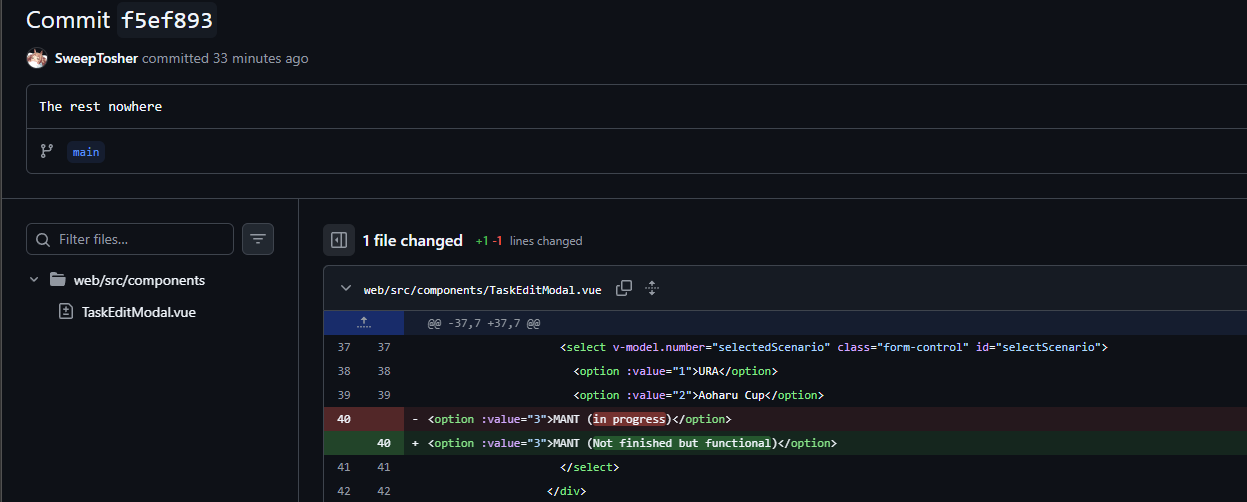
Task: Click the removed MANT (in progress) line
Action: click(x=825, y=419)
